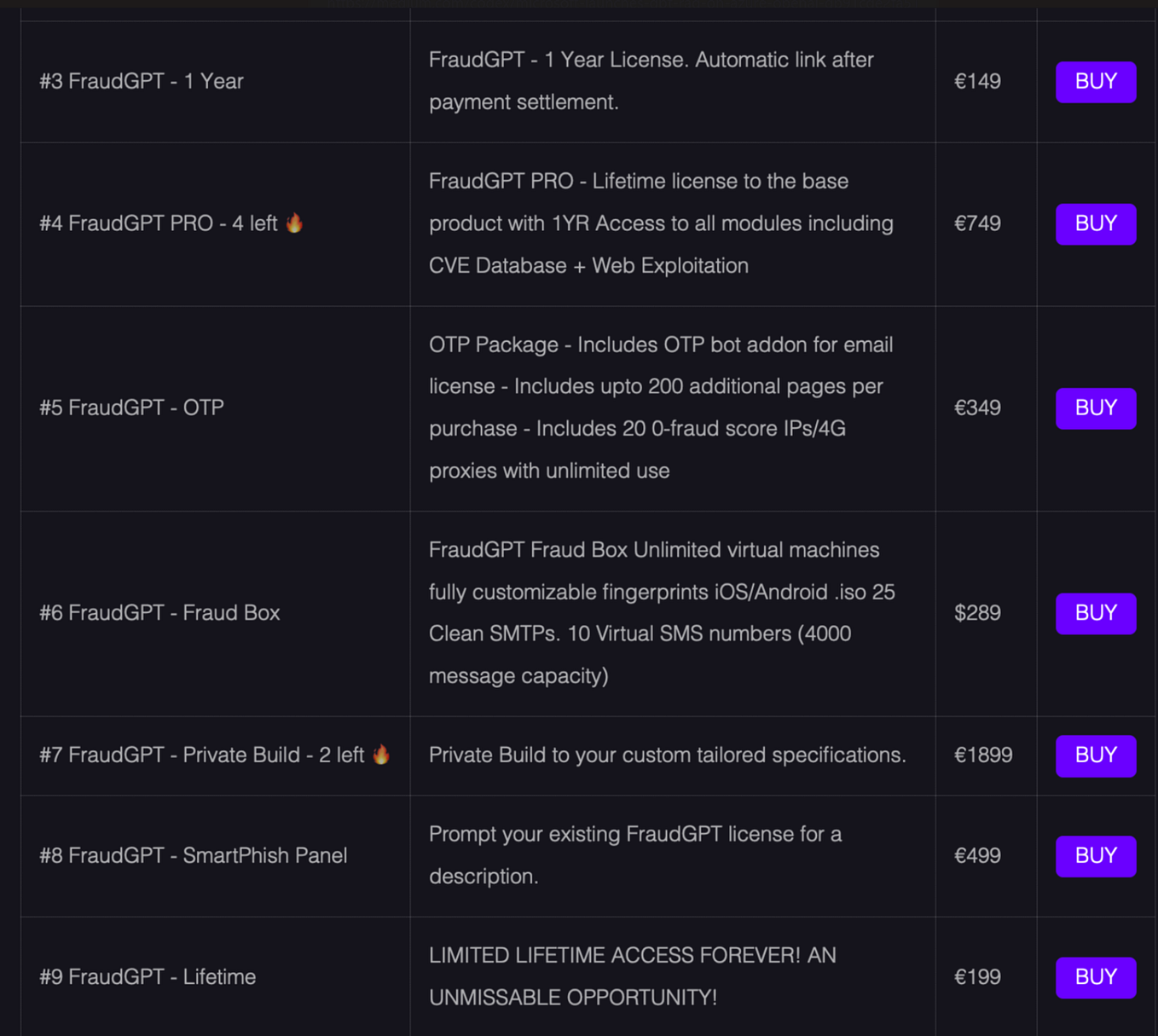Click BUY in the SmartPhish Panel row
Image resolution: width=1158 pixels, height=1036 pixels.
click(x=1096, y=856)
